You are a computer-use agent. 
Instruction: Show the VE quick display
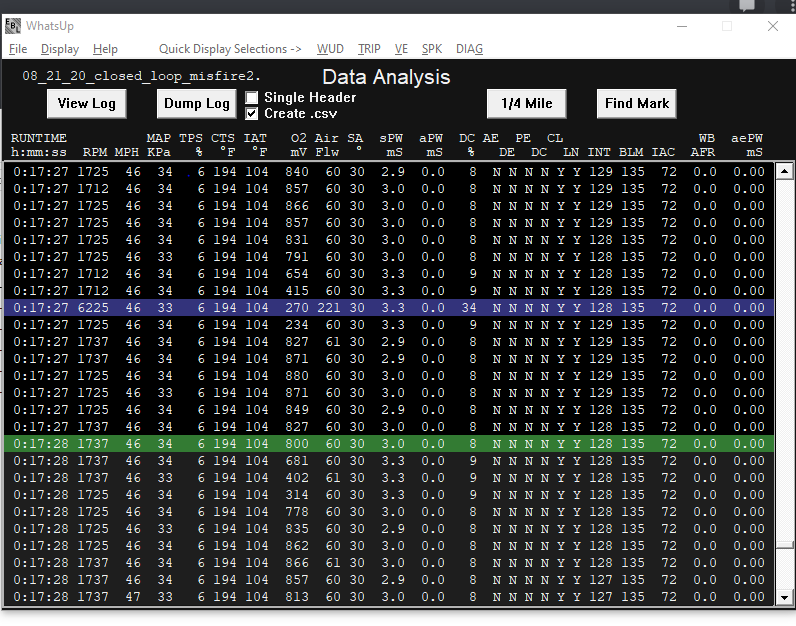click(401, 49)
